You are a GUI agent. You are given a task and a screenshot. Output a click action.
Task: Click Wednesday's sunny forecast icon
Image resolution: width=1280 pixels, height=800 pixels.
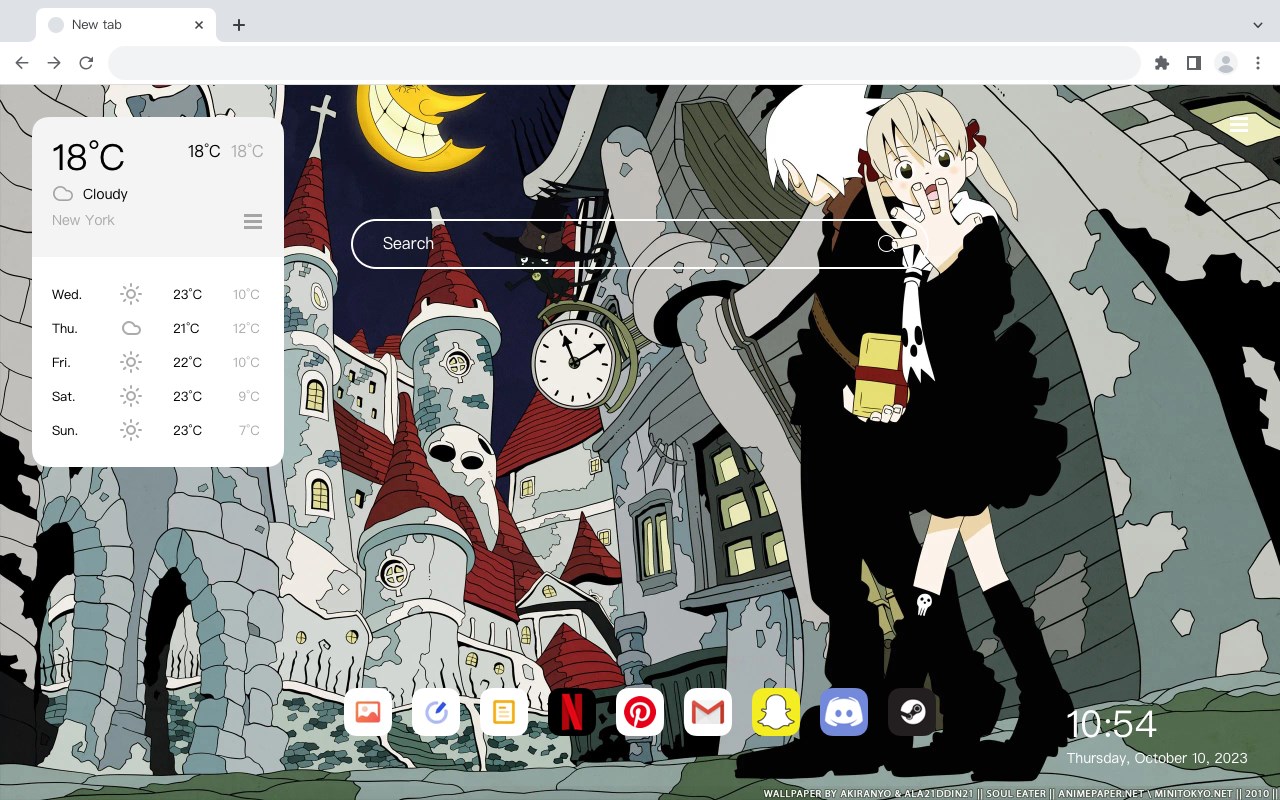[131, 294]
